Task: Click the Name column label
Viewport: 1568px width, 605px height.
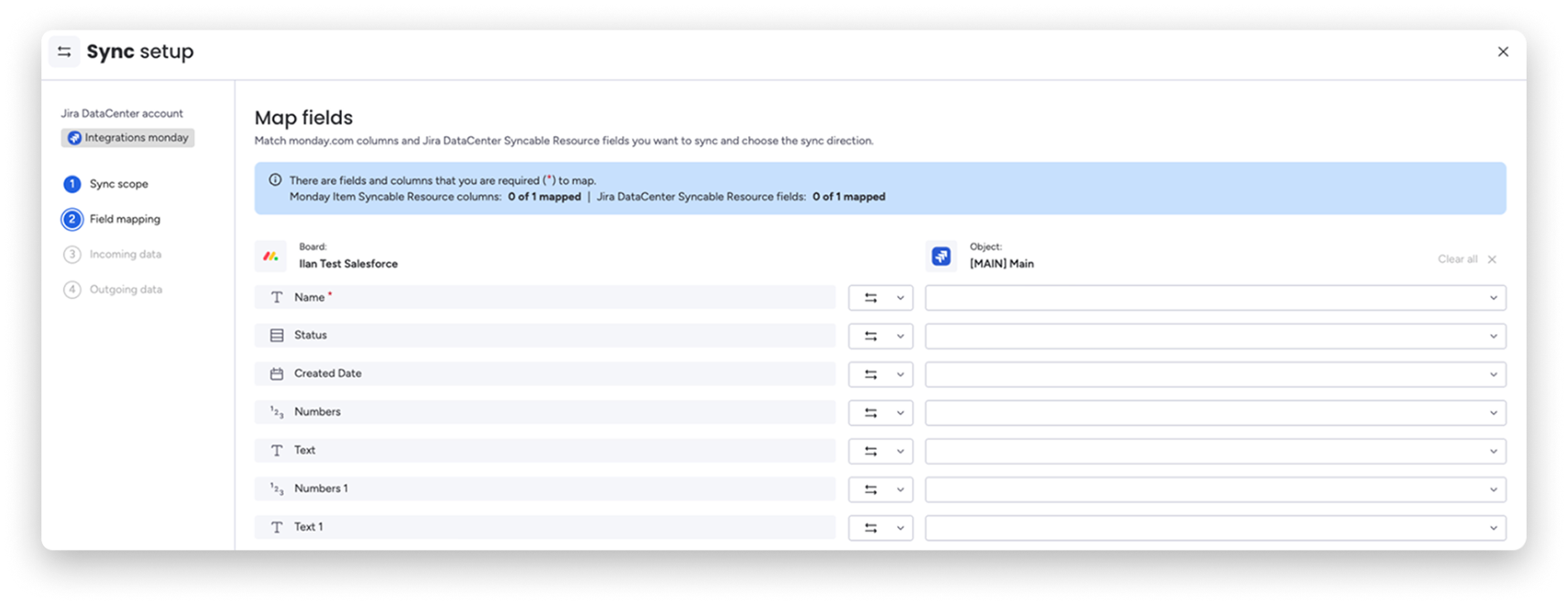Action: click(x=309, y=298)
